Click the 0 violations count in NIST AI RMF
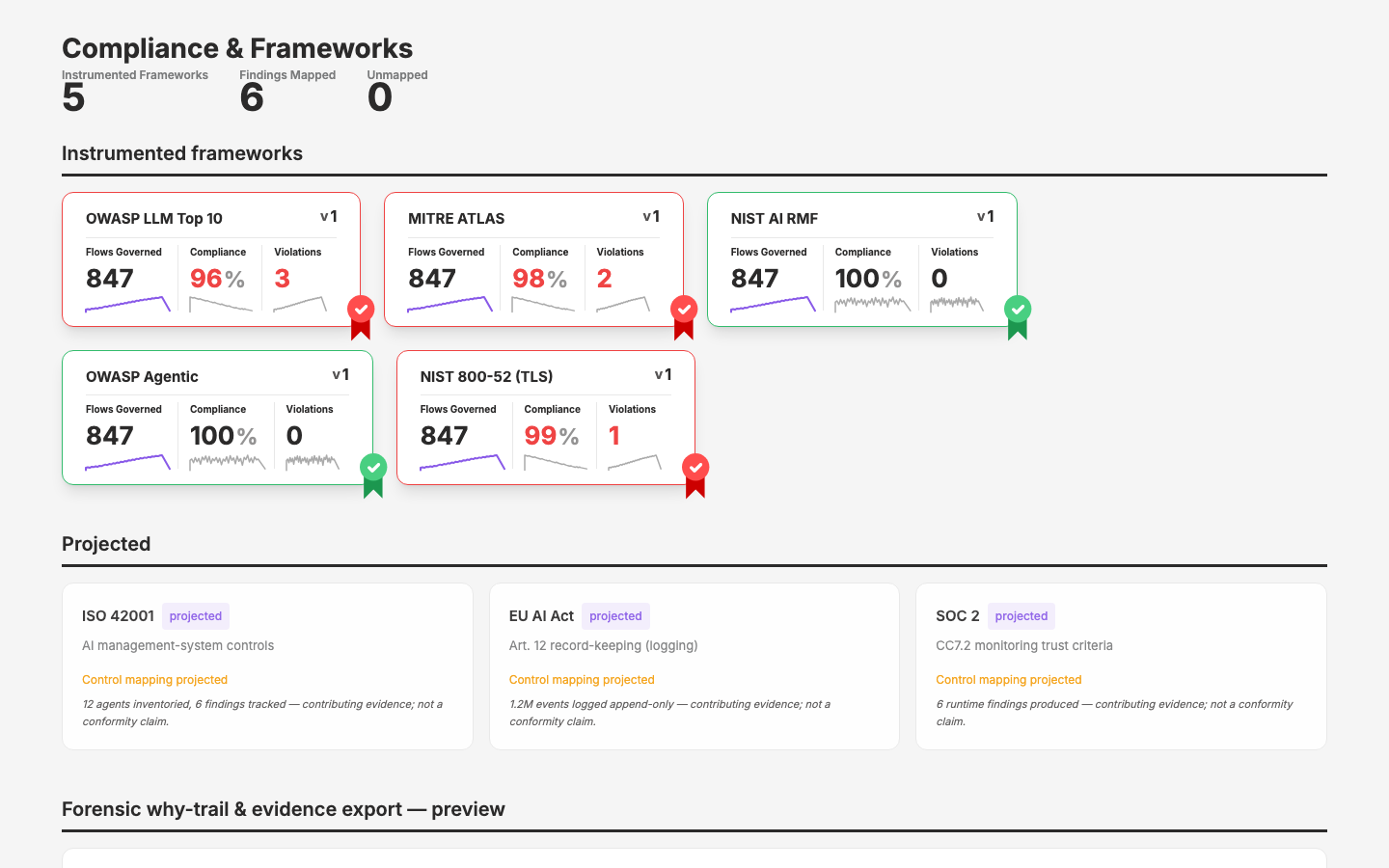 tap(940, 279)
